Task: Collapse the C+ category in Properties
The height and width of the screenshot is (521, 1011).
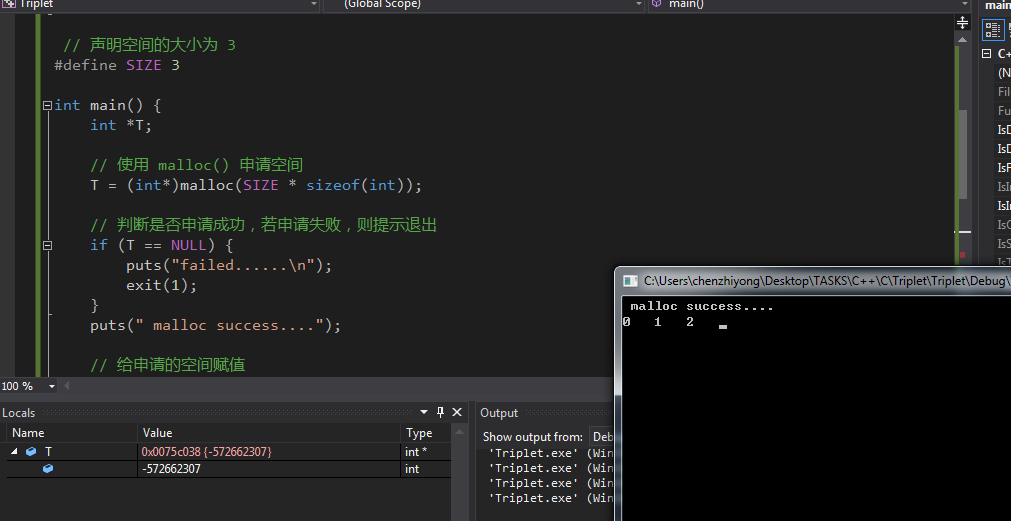Action: (986, 54)
